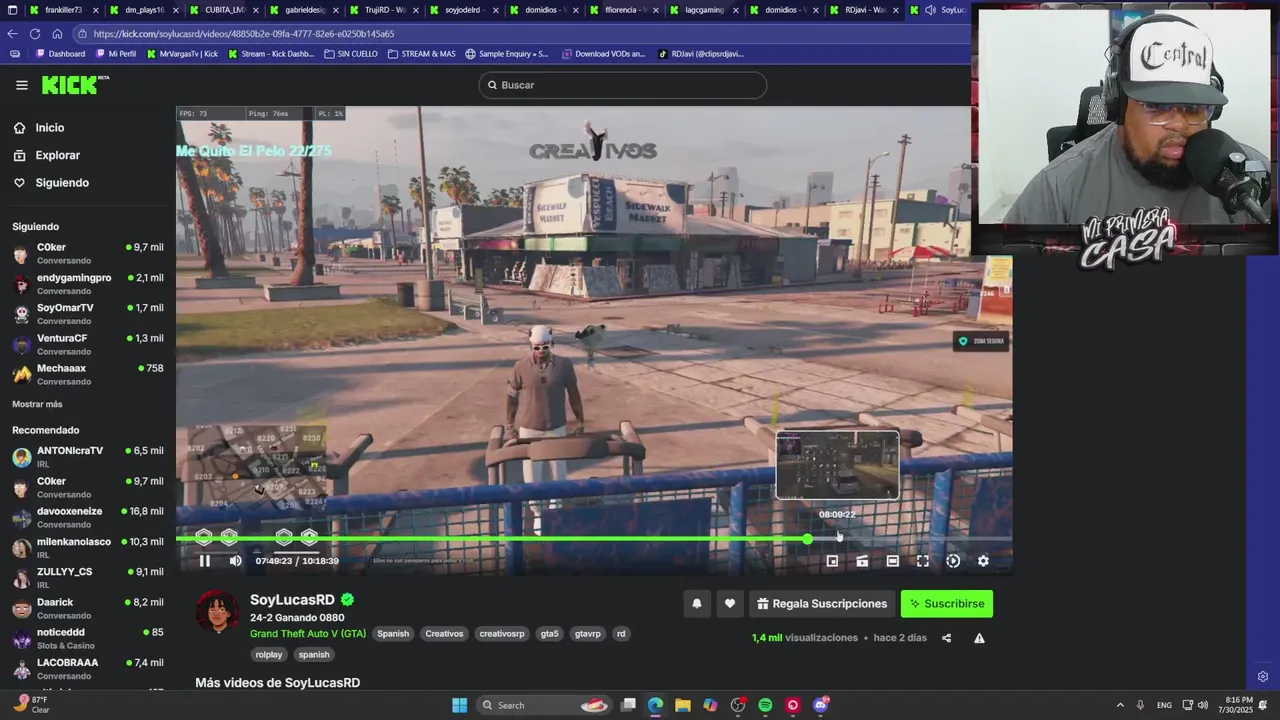The image size is (1280, 720).
Task: Report video using warning triangle icon
Action: (979, 638)
